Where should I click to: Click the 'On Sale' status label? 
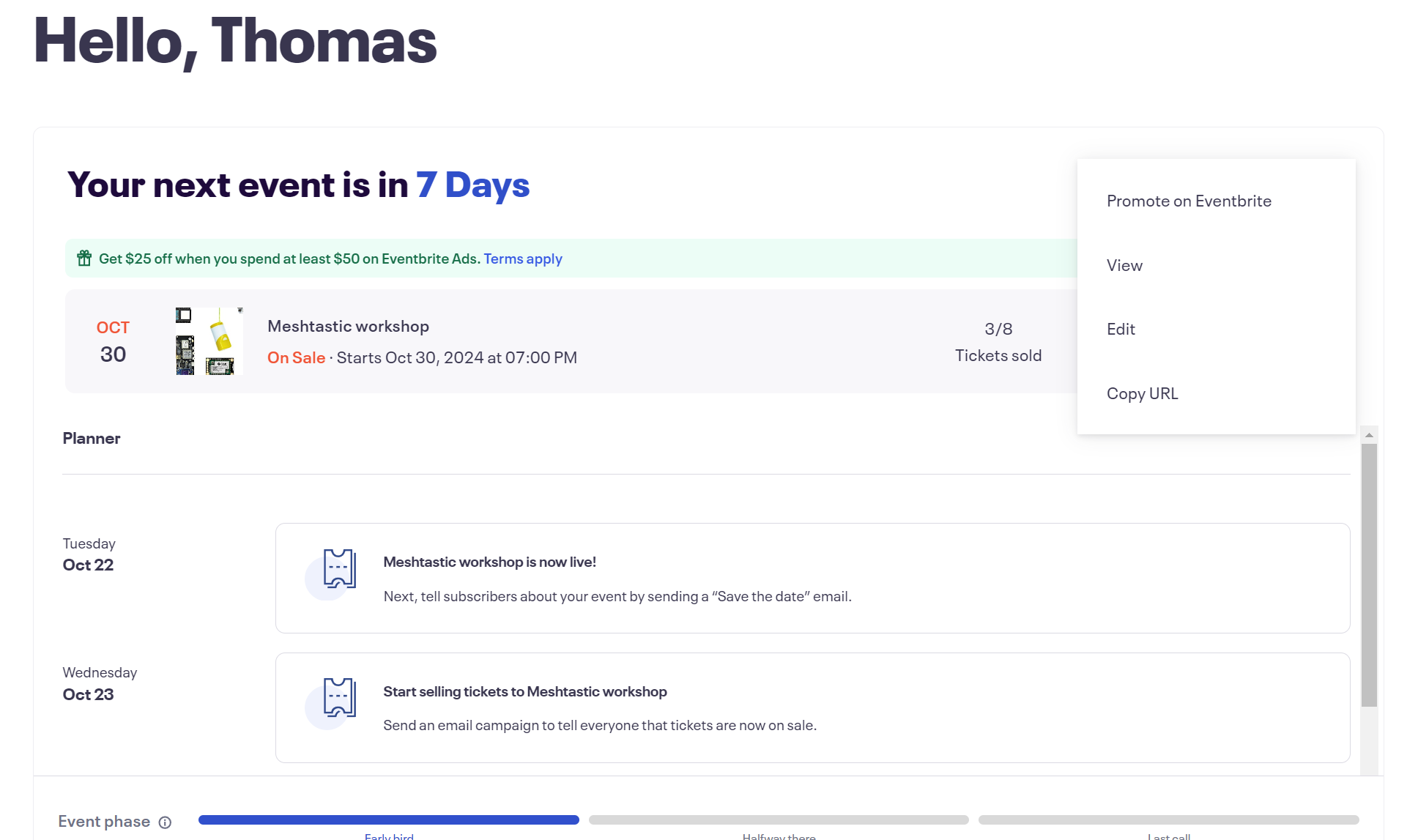tap(296, 357)
